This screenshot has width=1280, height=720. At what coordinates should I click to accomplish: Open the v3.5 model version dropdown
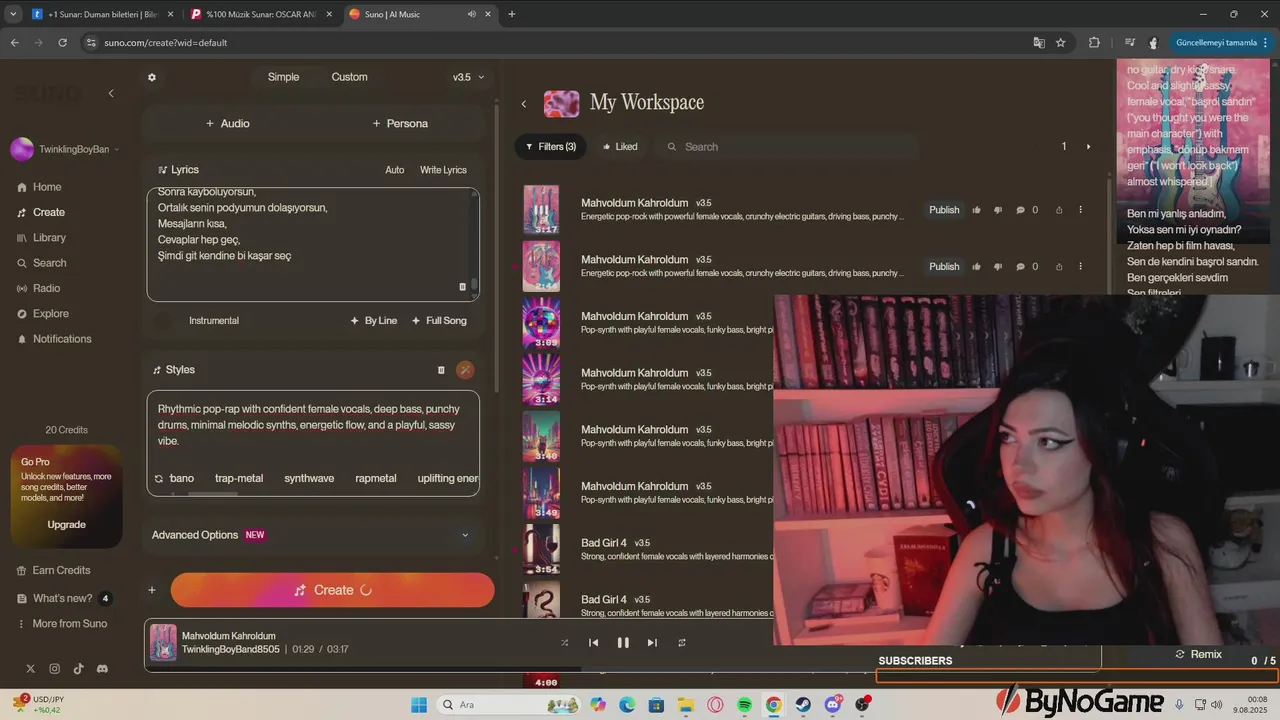[468, 77]
